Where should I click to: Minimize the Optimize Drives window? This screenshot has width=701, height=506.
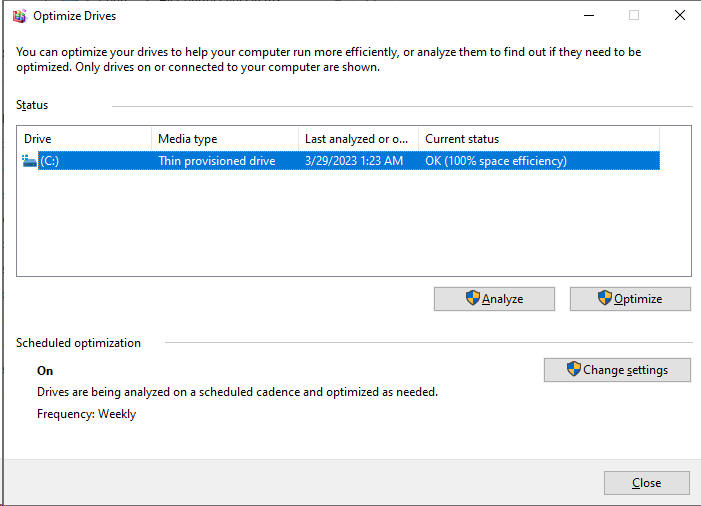click(589, 16)
